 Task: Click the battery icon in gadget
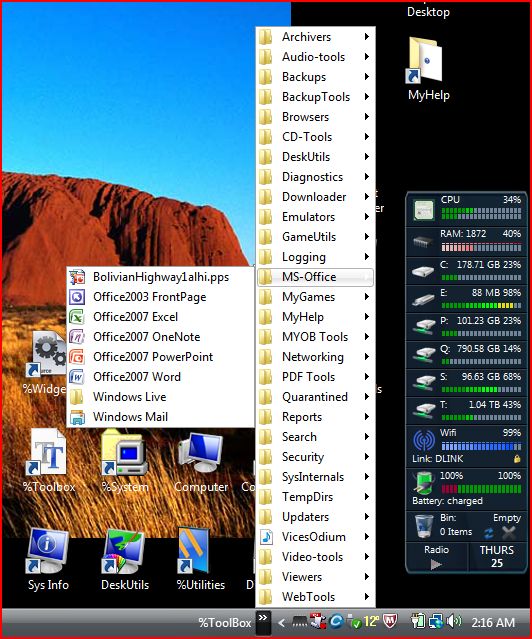(x=424, y=483)
